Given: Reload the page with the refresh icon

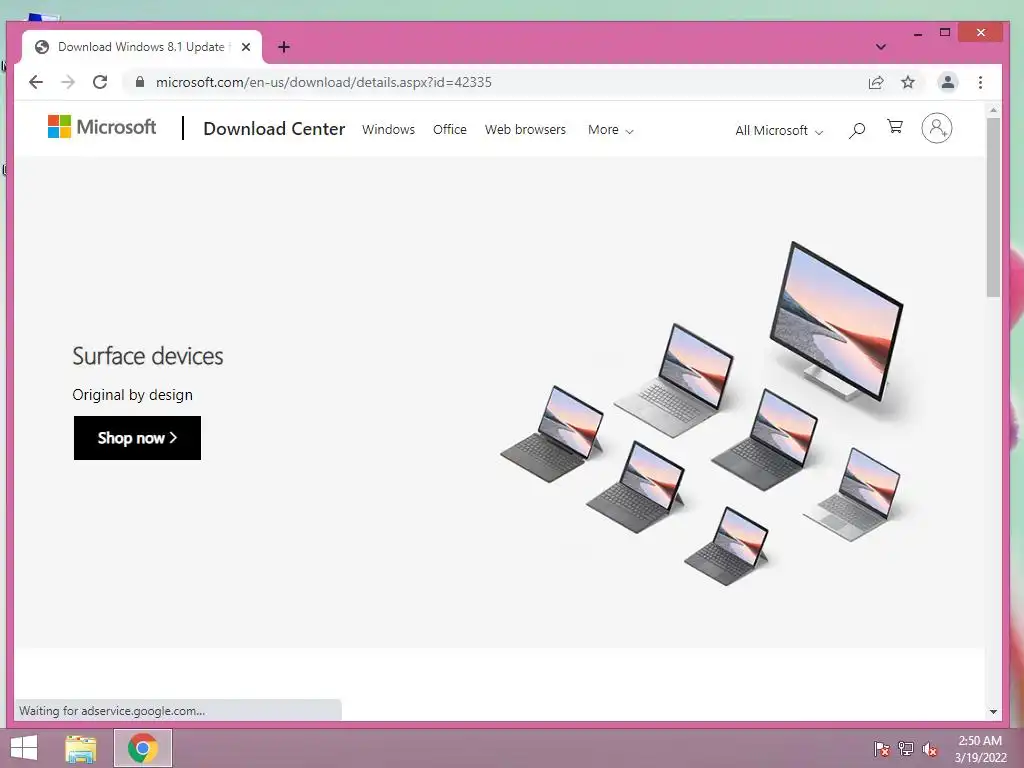Looking at the screenshot, I should 100,82.
